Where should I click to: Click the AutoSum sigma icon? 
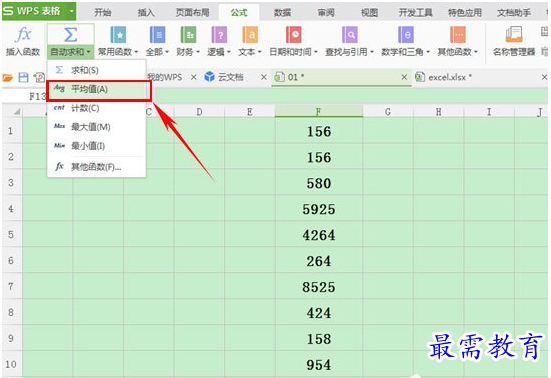click(71, 35)
